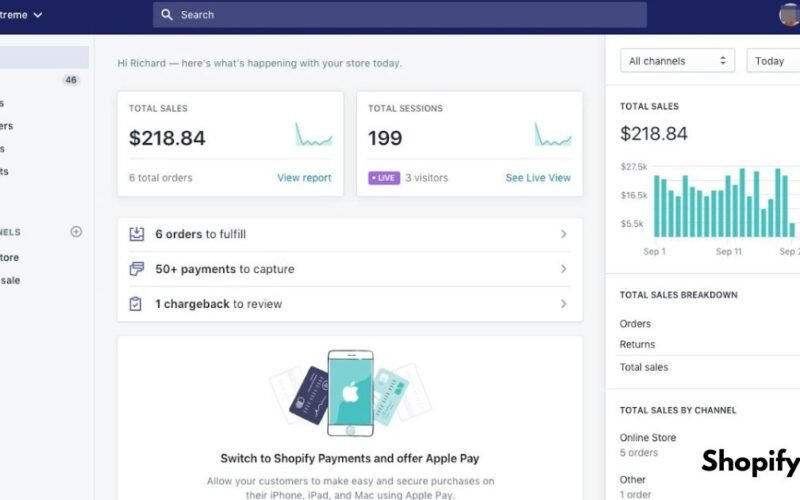
Task: Click the 199 total sessions value
Action: (x=385, y=138)
